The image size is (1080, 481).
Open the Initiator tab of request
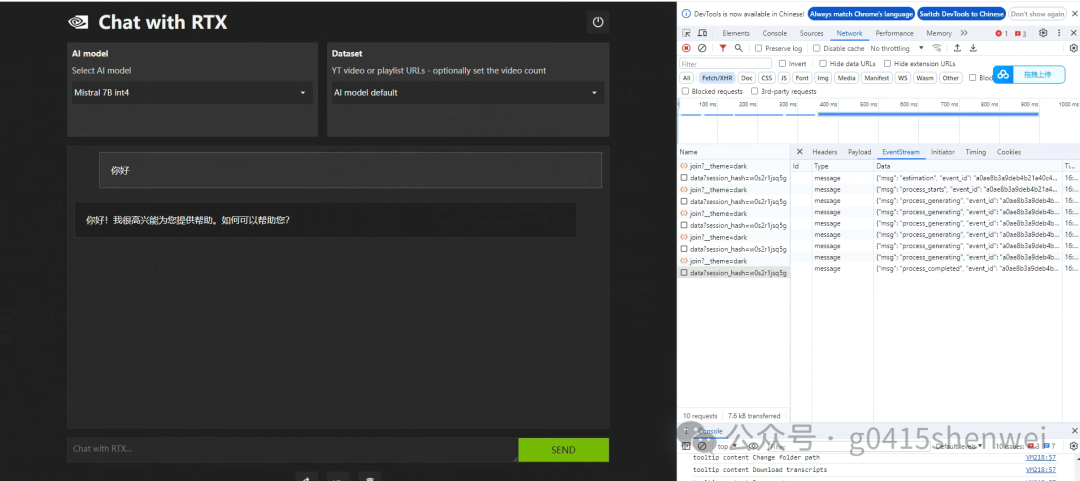[x=943, y=152]
